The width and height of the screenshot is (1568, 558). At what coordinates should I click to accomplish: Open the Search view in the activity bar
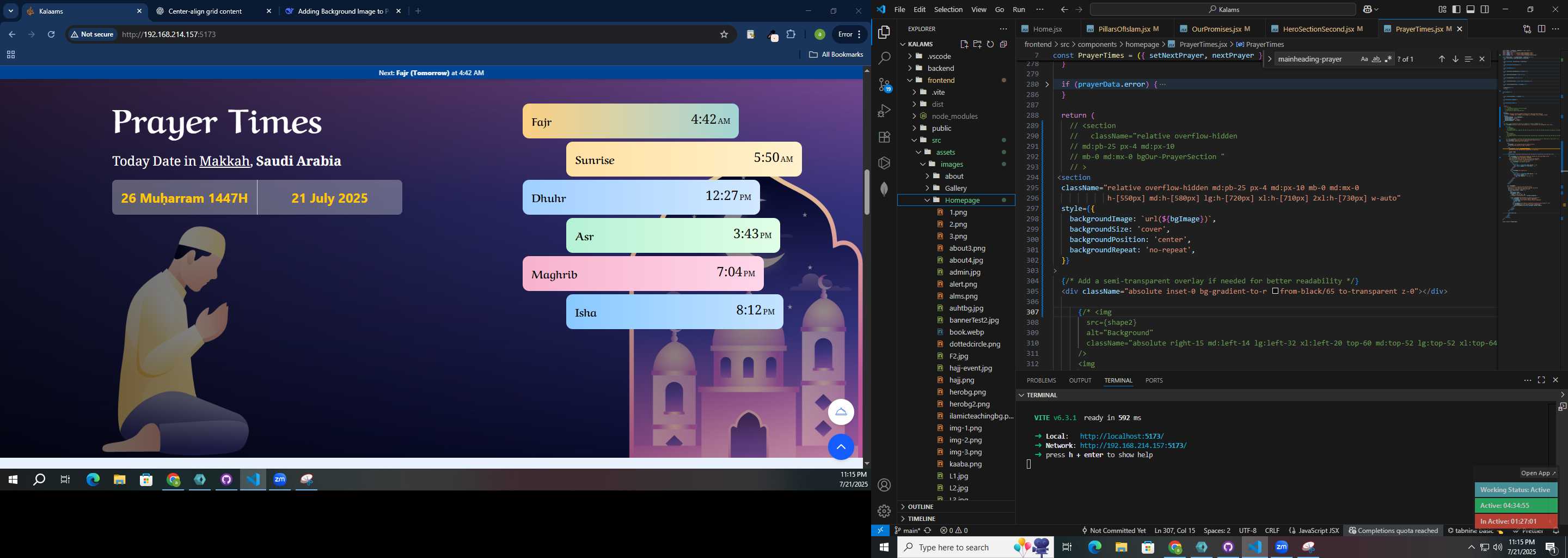pos(884,58)
